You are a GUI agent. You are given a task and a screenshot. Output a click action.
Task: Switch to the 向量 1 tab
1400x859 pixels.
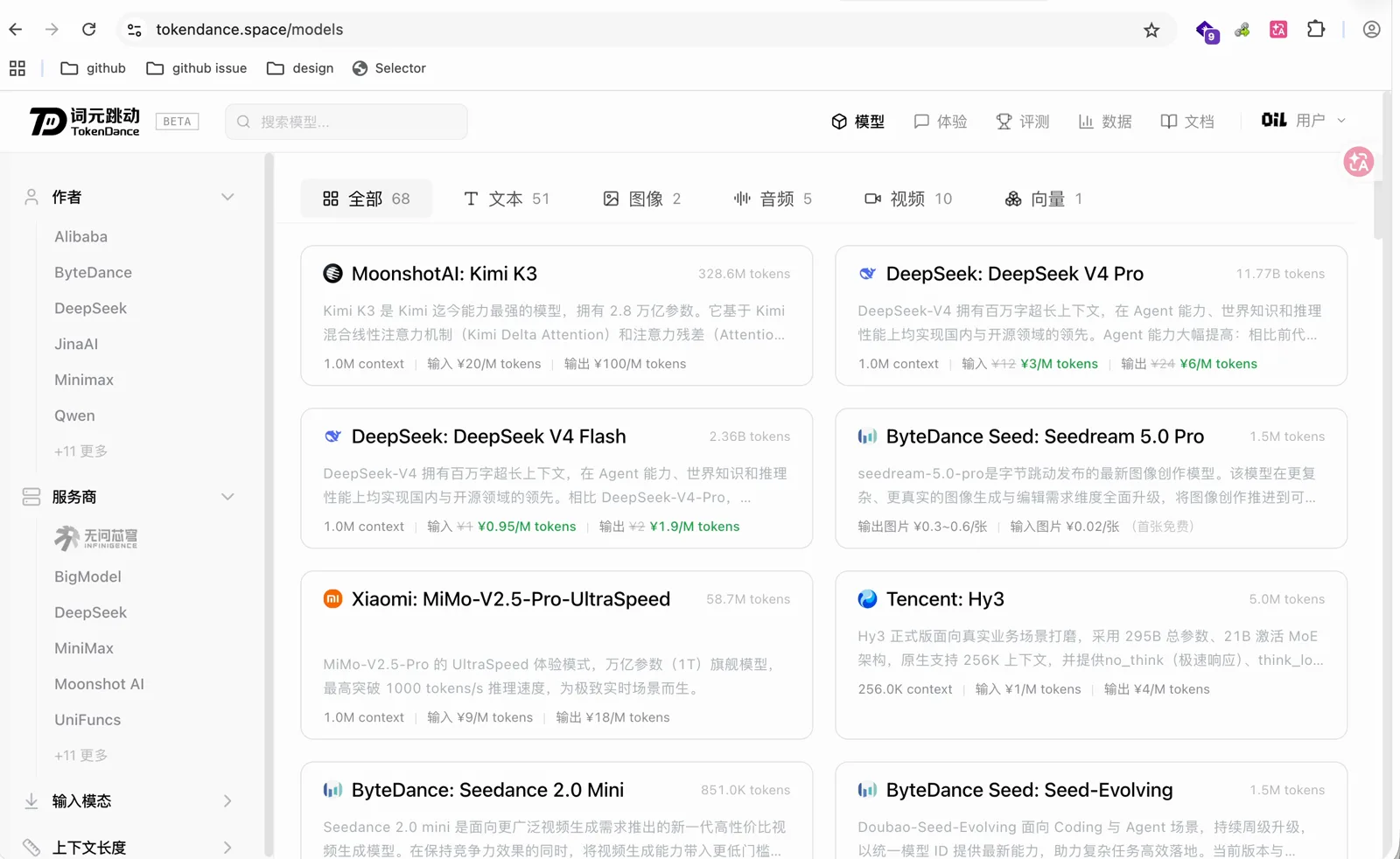[x=1044, y=199]
